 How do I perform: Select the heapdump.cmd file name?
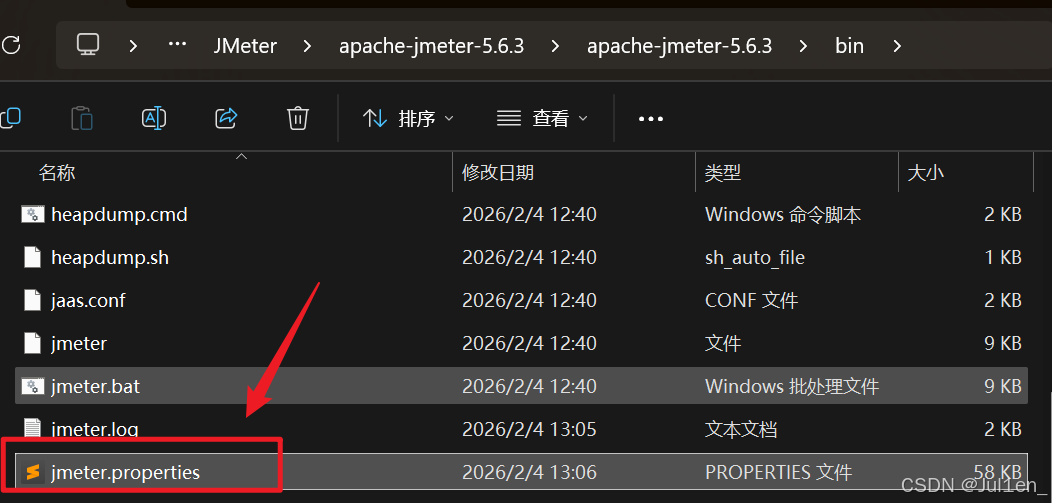pyautogui.click(x=119, y=215)
